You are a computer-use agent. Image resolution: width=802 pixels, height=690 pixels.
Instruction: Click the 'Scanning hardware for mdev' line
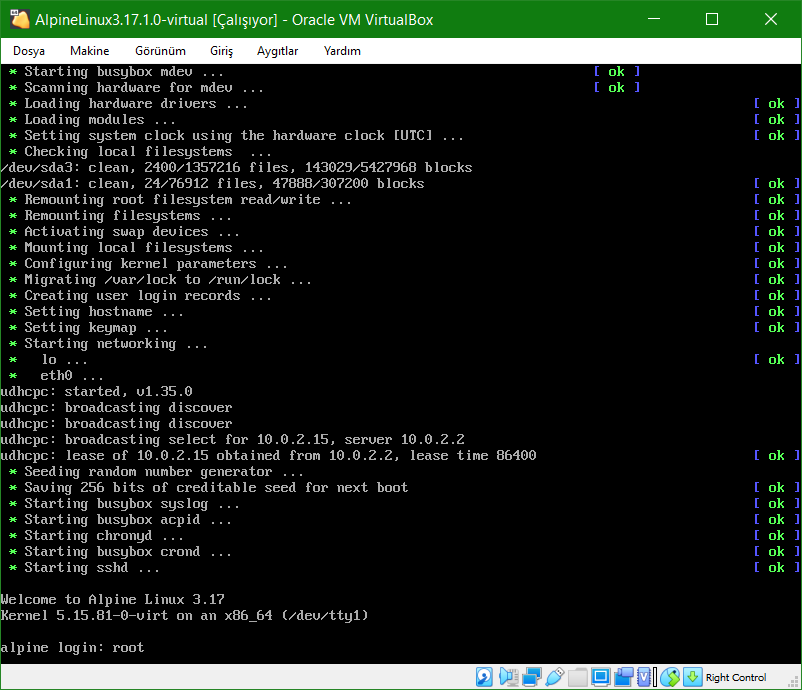[x=137, y=88]
